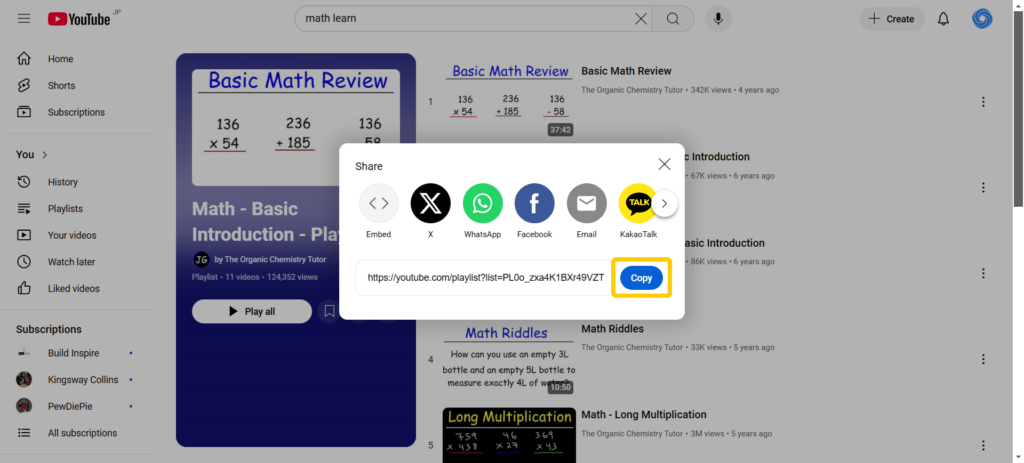The image size is (1024, 463).
Task: Click the X (Twitter) share icon
Action: click(x=430, y=204)
